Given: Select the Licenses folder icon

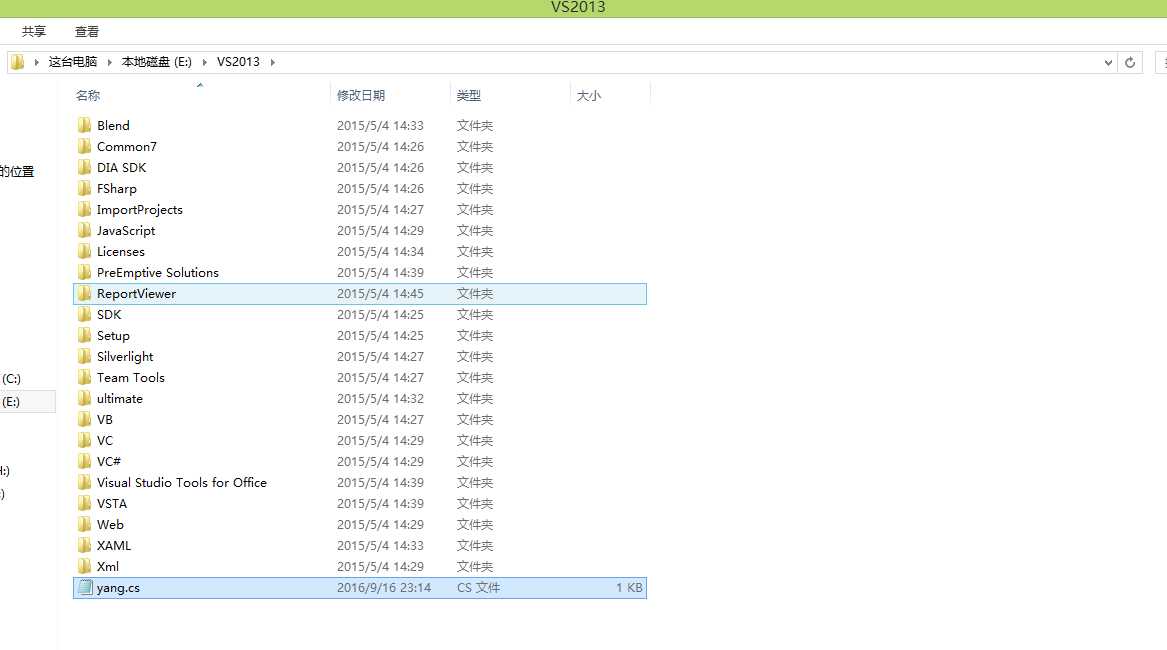Looking at the screenshot, I should (84, 251).
